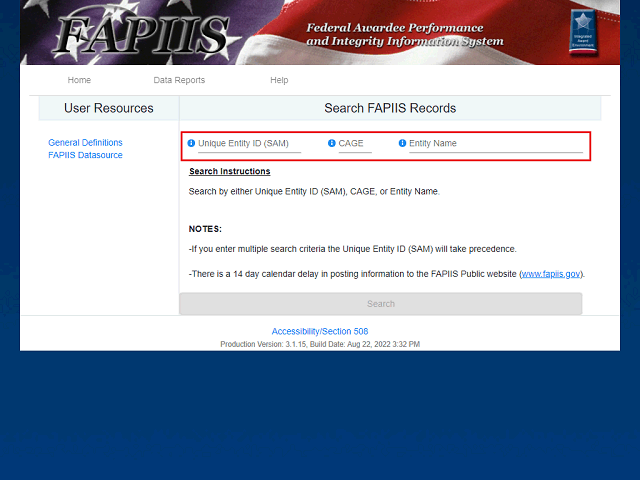Click the Production Version build date text

point(320,344)
